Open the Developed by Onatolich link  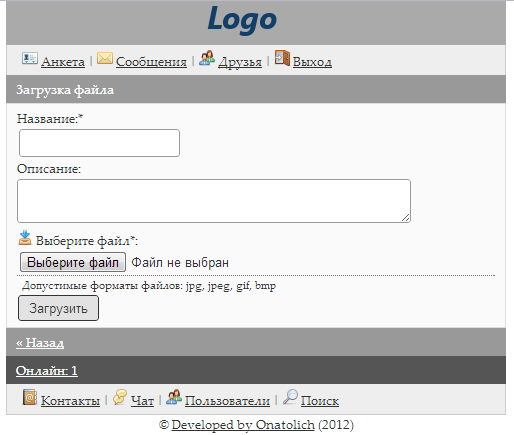pos(243,425)
